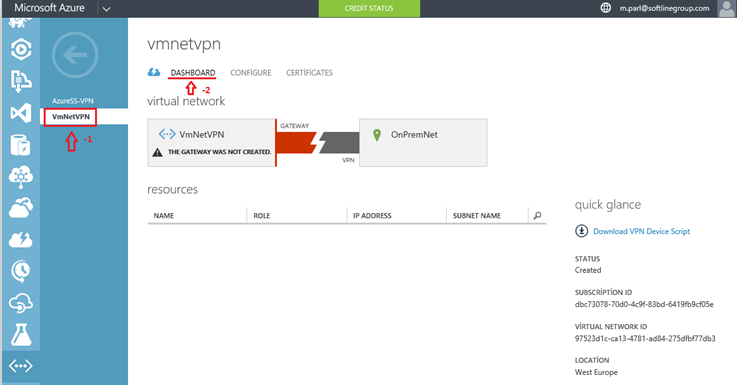Click the OnPremNet local network box
This screenshot has width=737, height=385.
[423, 142]
